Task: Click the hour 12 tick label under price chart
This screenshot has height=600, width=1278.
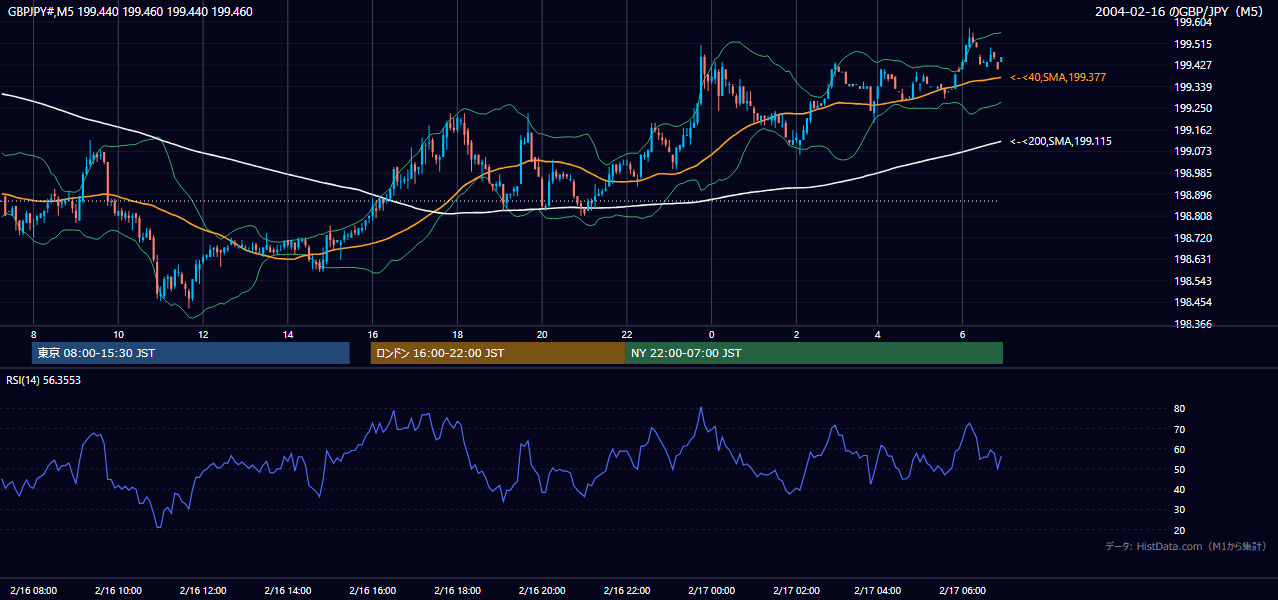Action: [x=203, y=334]
